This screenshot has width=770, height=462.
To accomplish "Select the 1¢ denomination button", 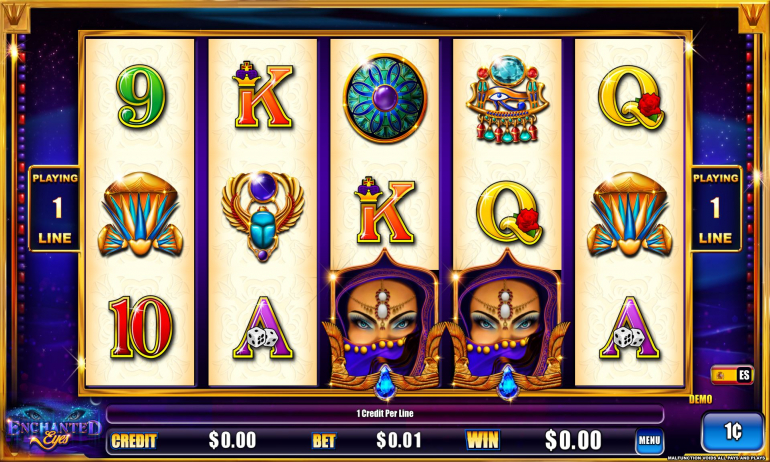I will tap(732, 432).
